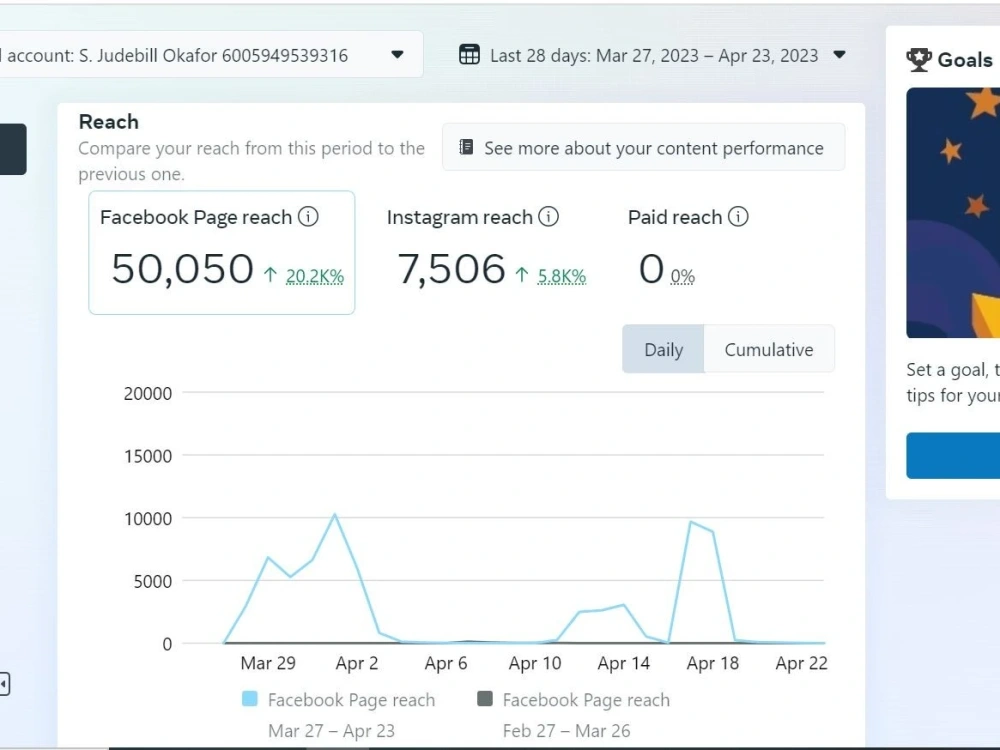The image size is (1000, 750).
Task: Click info icon next to Instagram reach
Action: (x=548, y=217)
